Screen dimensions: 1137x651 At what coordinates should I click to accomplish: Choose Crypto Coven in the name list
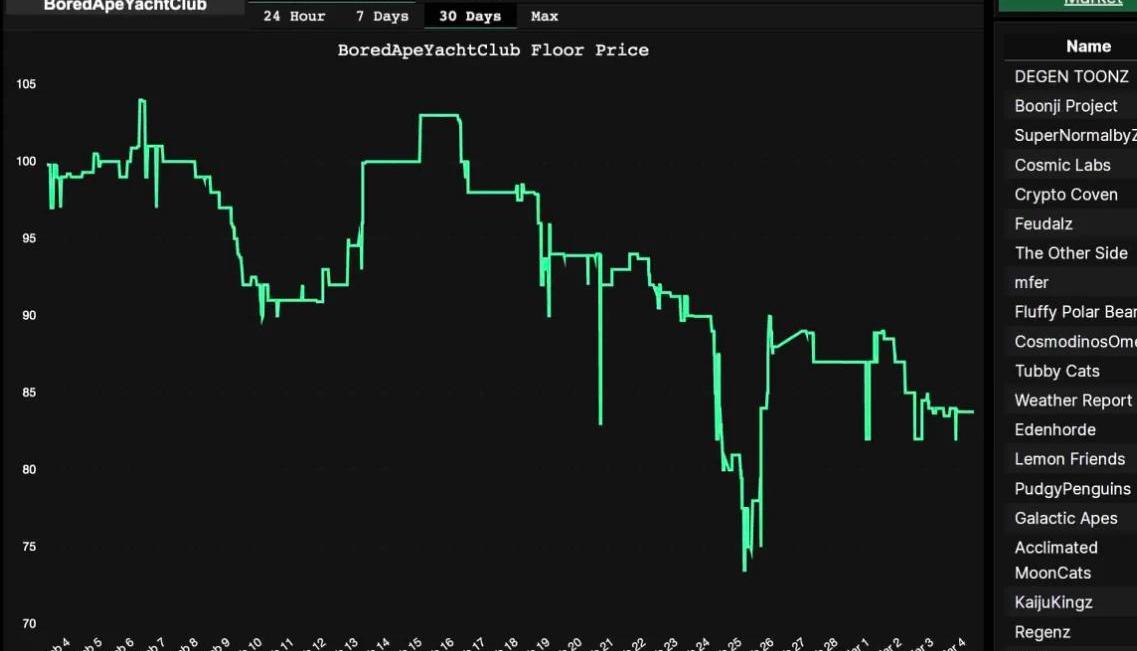(x=1066, y=194)
